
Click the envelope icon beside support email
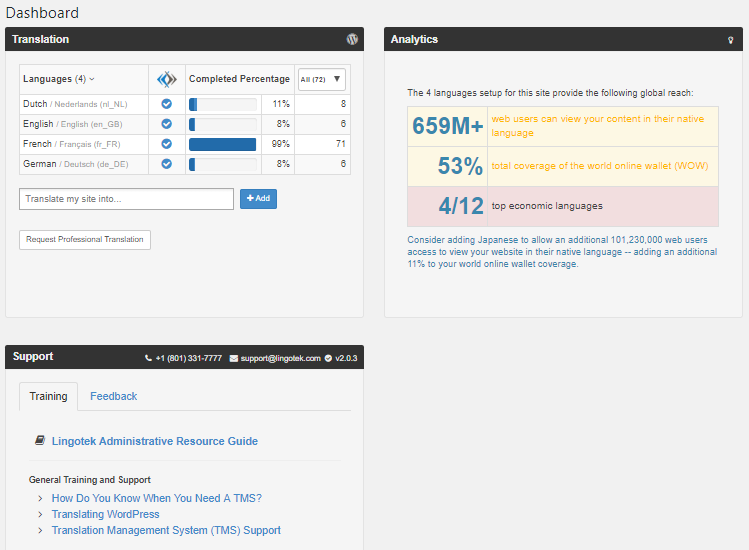coord(234,358)
